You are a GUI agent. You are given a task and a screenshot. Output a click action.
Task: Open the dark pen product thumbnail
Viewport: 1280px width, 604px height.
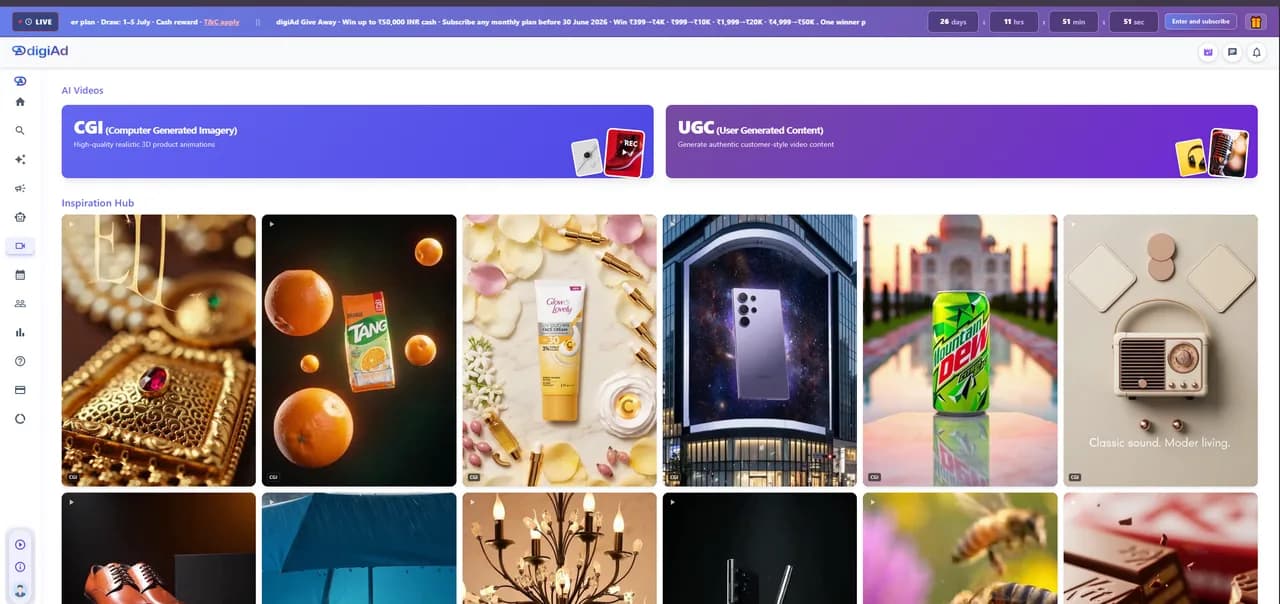pyautogui.click(x=759, y=548)
